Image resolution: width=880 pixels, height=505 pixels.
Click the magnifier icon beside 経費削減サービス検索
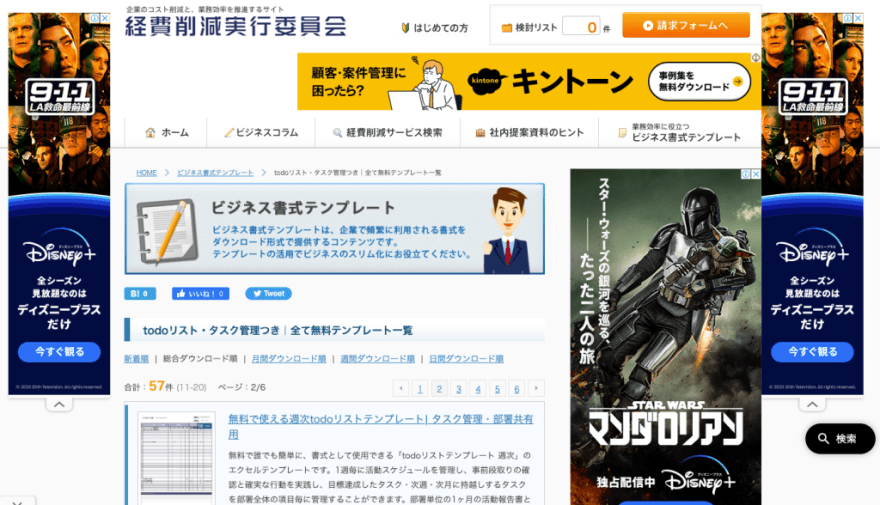pos(337,132)
